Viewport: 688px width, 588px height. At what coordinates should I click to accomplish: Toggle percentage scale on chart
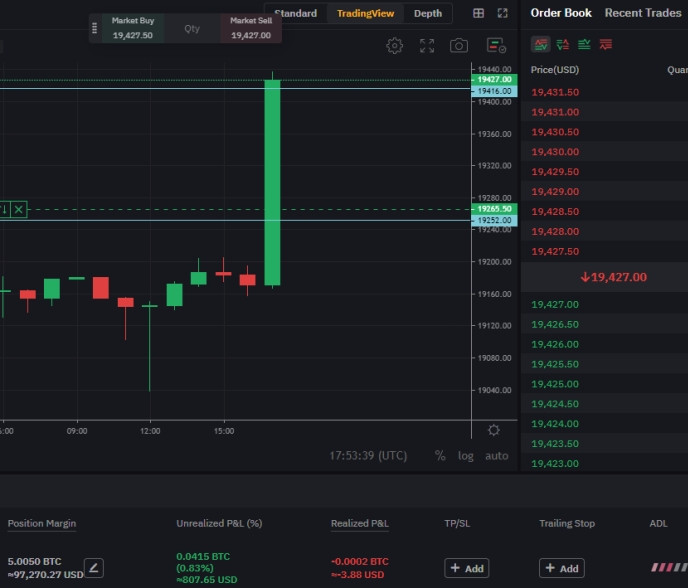coord(440,456)
